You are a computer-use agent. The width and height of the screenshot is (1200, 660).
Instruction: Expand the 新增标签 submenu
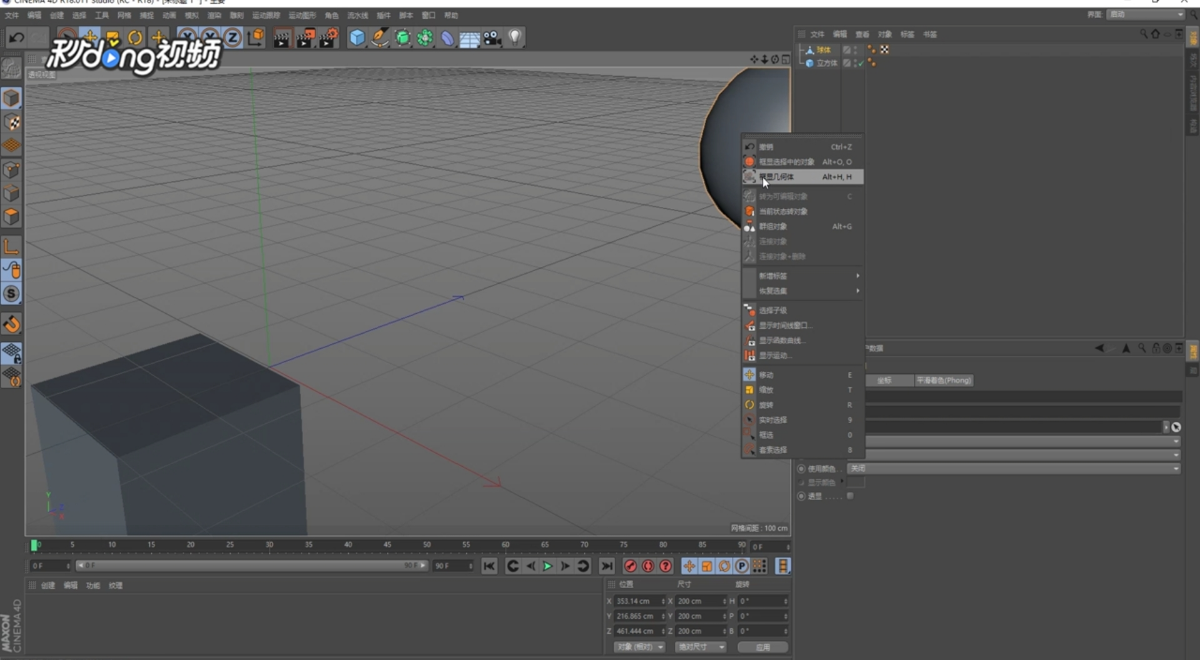pyautogui.click(x=803, y=275)
